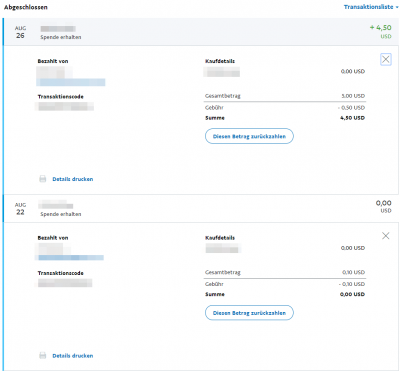
Task: Click Kaufdetails heading in Aug 22 details
Action: [x=220, y=238]
